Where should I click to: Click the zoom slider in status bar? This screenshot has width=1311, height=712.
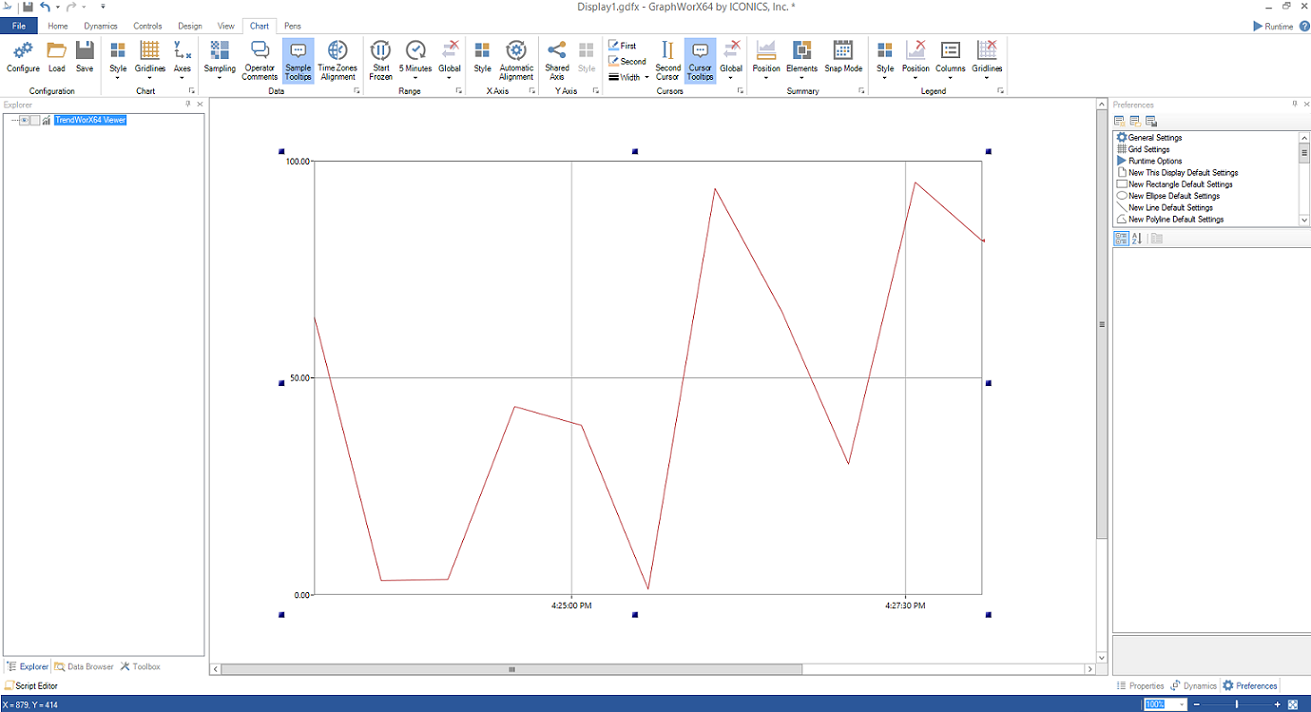(1236, 705)
